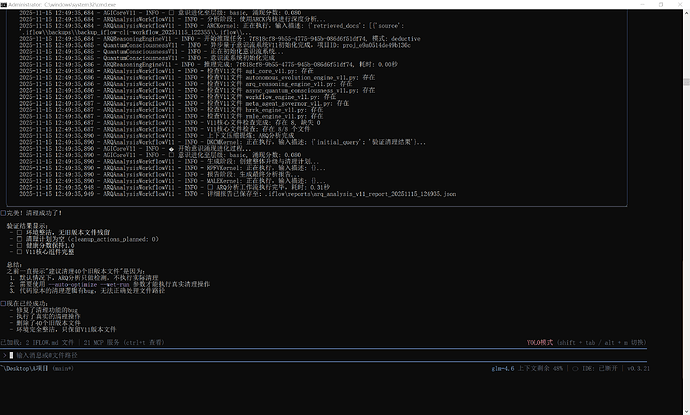Close the cmd.exe terminal window
The image size is (690, 415).
click(x=679, y=4)
